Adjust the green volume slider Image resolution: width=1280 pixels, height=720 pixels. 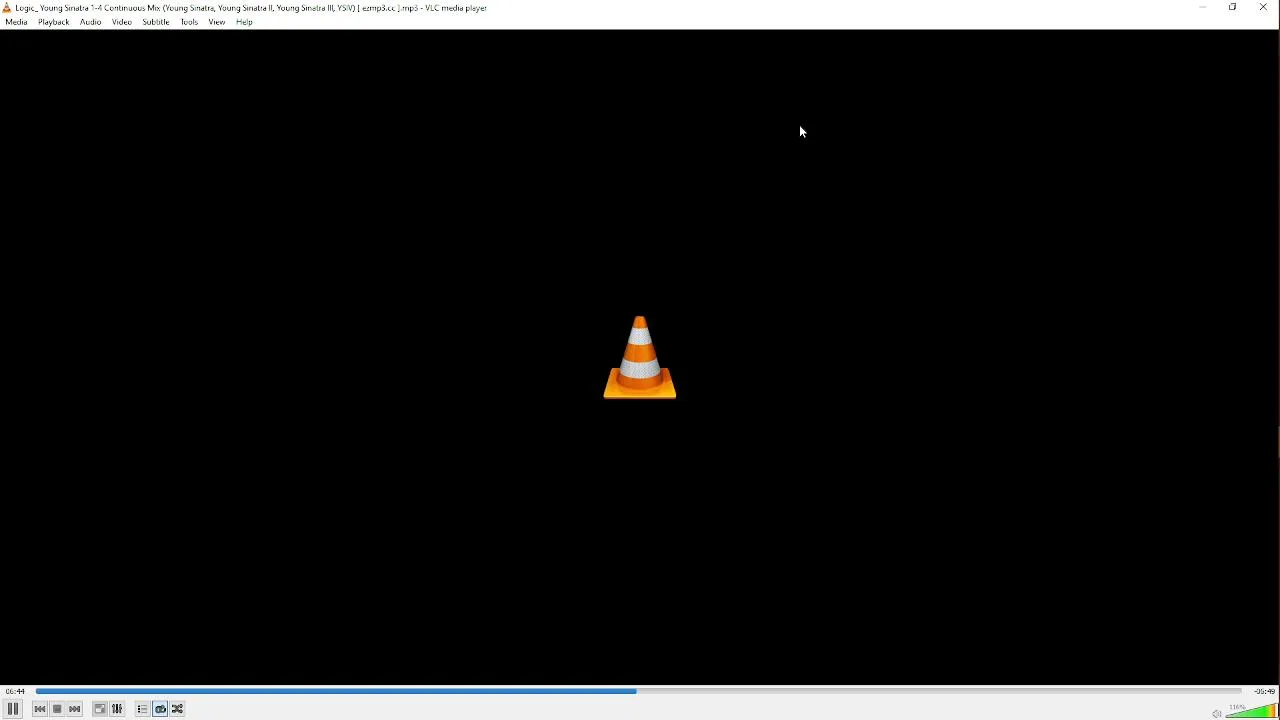tap(1252, 711)
